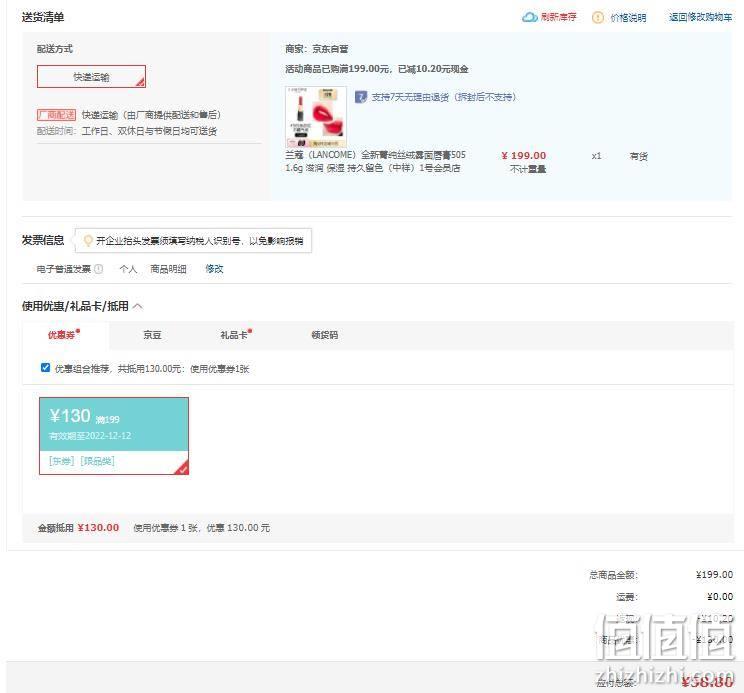Click the 电子普通发票 label
This screenshot has height=693, width=744.
(x=64, y=269)
